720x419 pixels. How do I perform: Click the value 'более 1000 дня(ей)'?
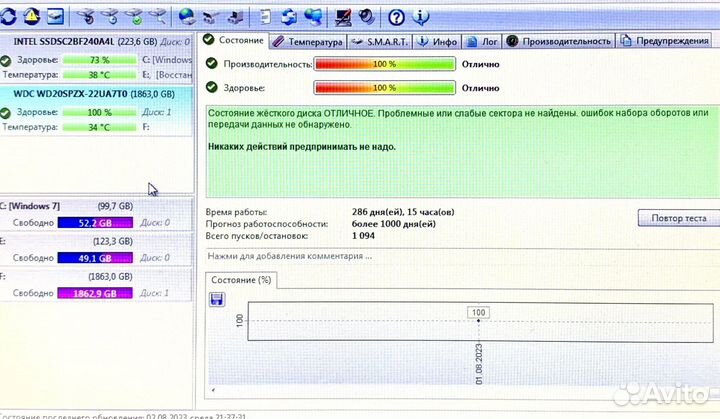pos(394,224)
